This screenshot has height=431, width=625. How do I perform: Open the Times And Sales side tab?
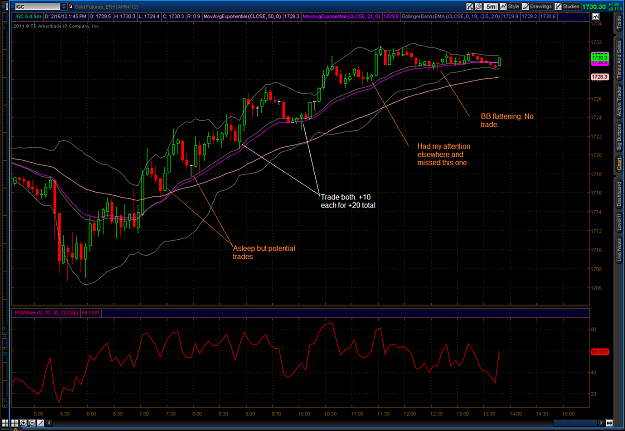(619, 57)
